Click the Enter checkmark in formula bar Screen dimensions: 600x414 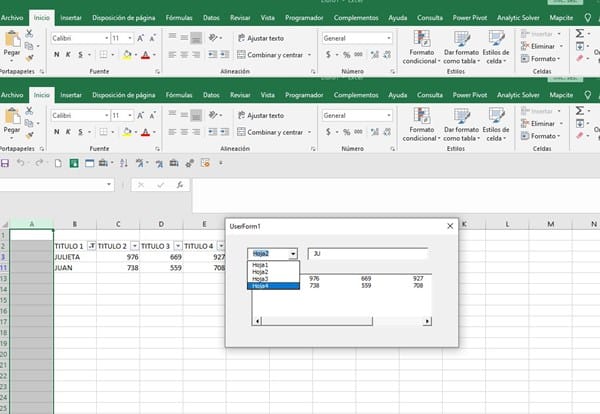click(161, 185)
